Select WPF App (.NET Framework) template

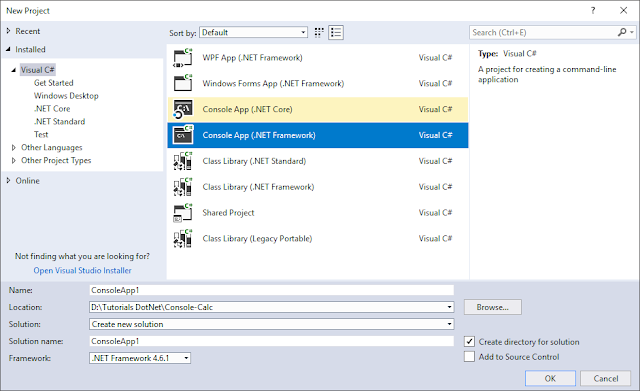point(318,58)
